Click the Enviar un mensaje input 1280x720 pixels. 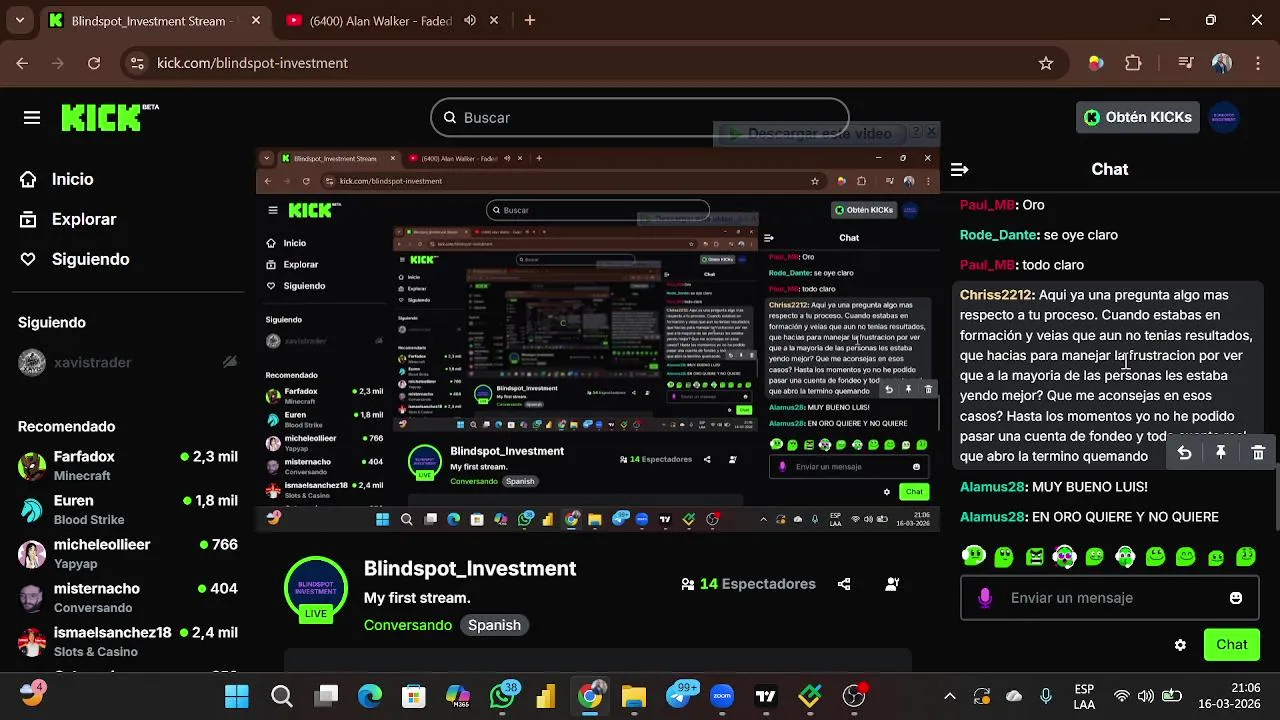tap(1108, 598)
